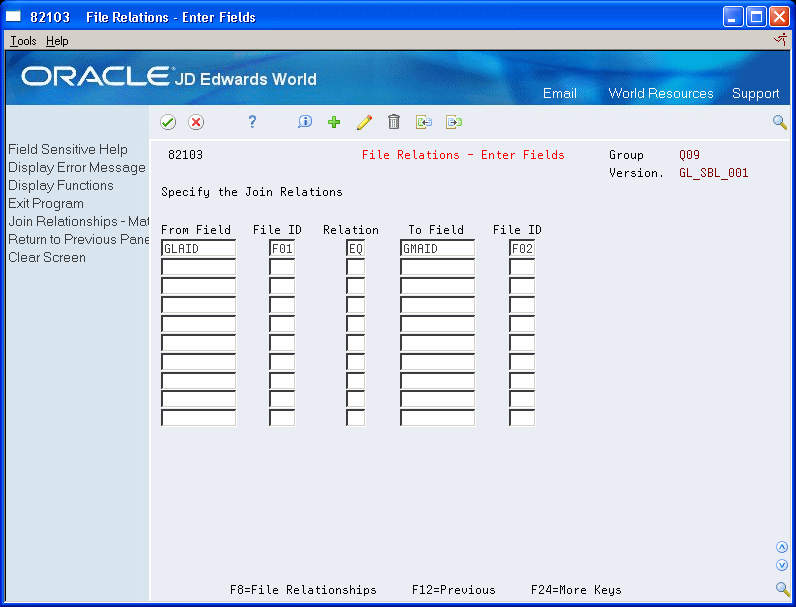Click the export arrow toolbar icon
Screen dimensions: 796x607
(x=454, y=122)
